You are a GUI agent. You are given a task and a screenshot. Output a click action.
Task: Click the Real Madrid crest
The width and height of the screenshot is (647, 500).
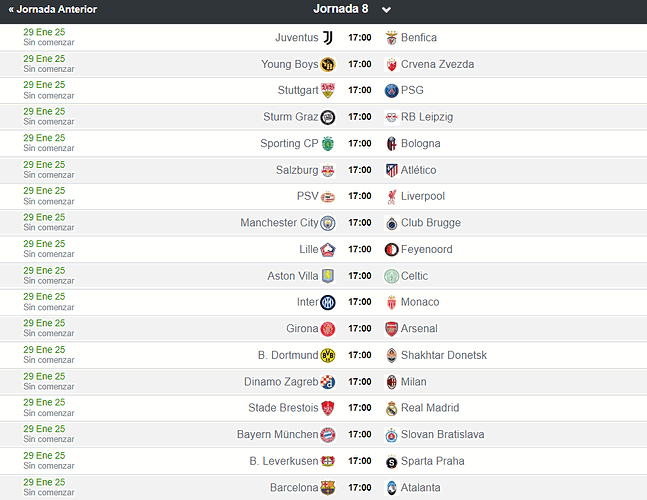coord(392,408)
